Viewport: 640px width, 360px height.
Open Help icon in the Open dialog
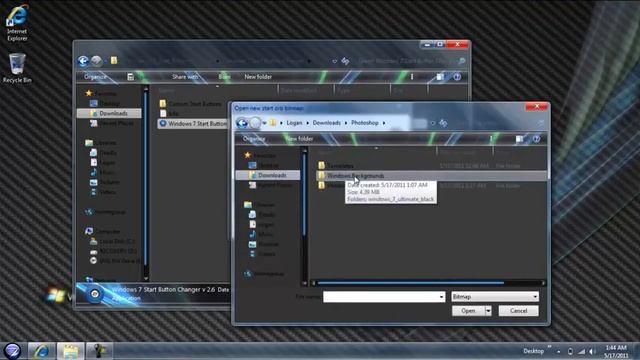(536, 139)
